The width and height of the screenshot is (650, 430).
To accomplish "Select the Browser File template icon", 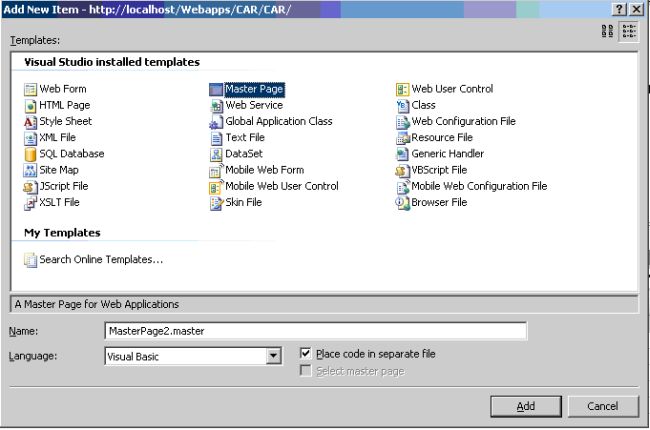I will 403,202.
